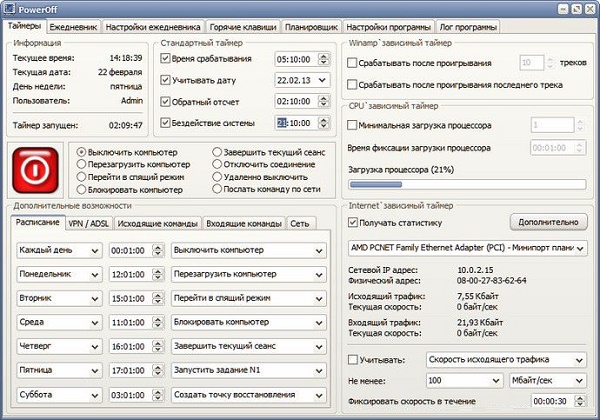Switch to the "Ежедневник" tab
600x420 pixels.
tap(72, 27)
